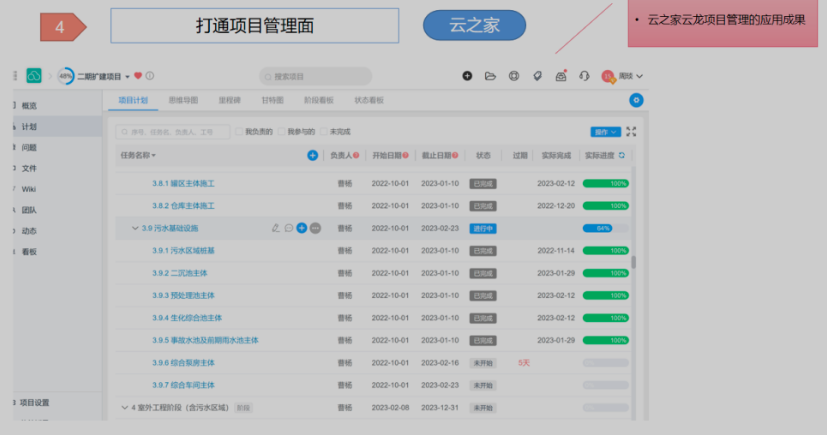Click the red help mark beside 截止日期
Viewport: 827px width, 435px height.
click(x=455, y=156)
